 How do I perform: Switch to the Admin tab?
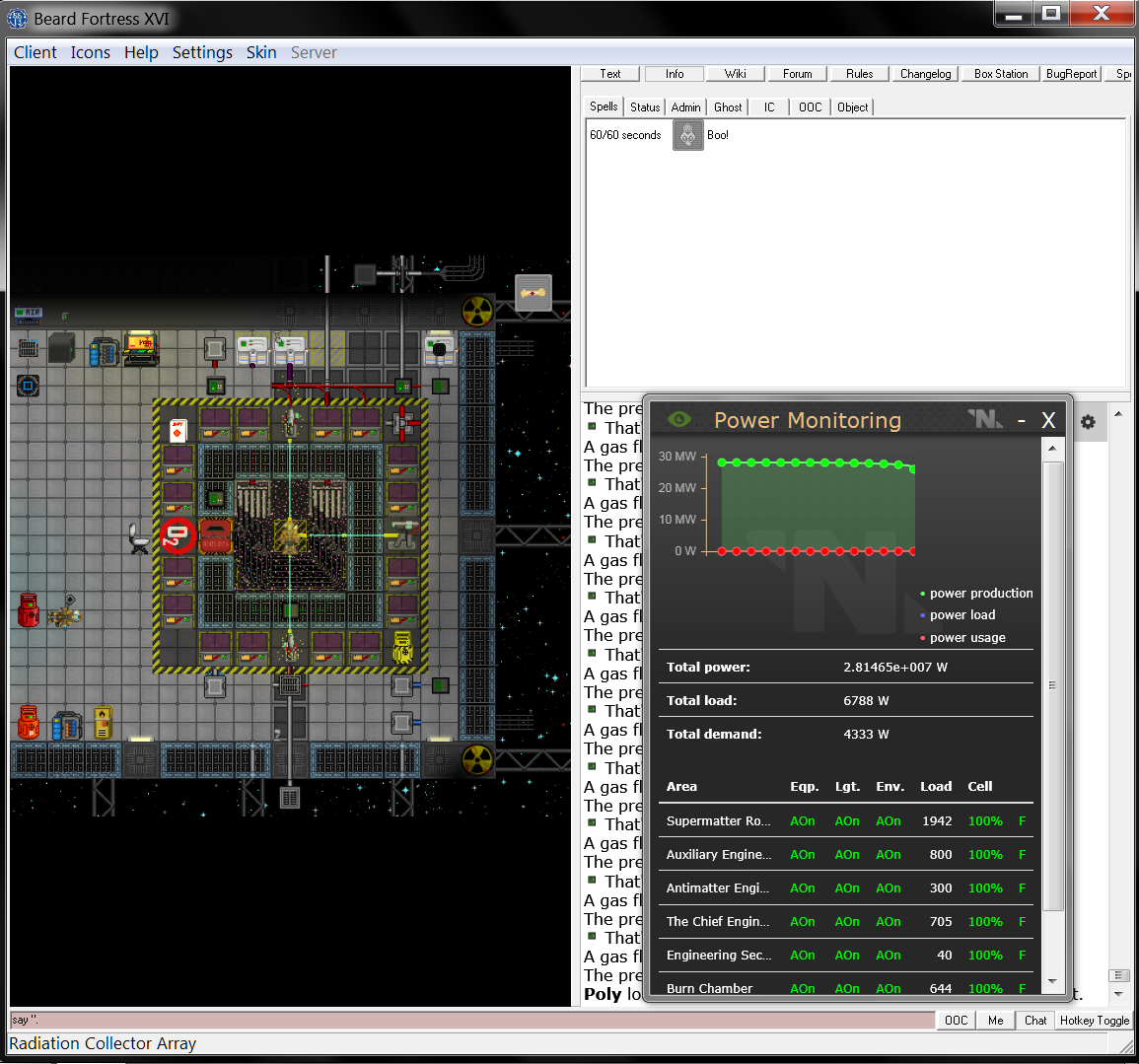[x=685, y=107]
